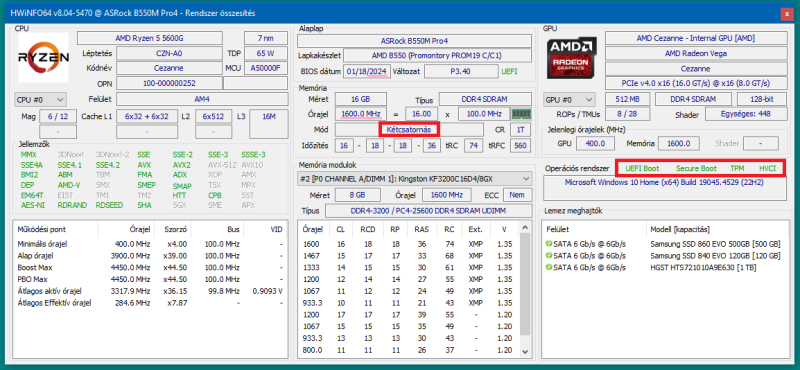Open the CPU #0 selector dropdown

point(41,99)
